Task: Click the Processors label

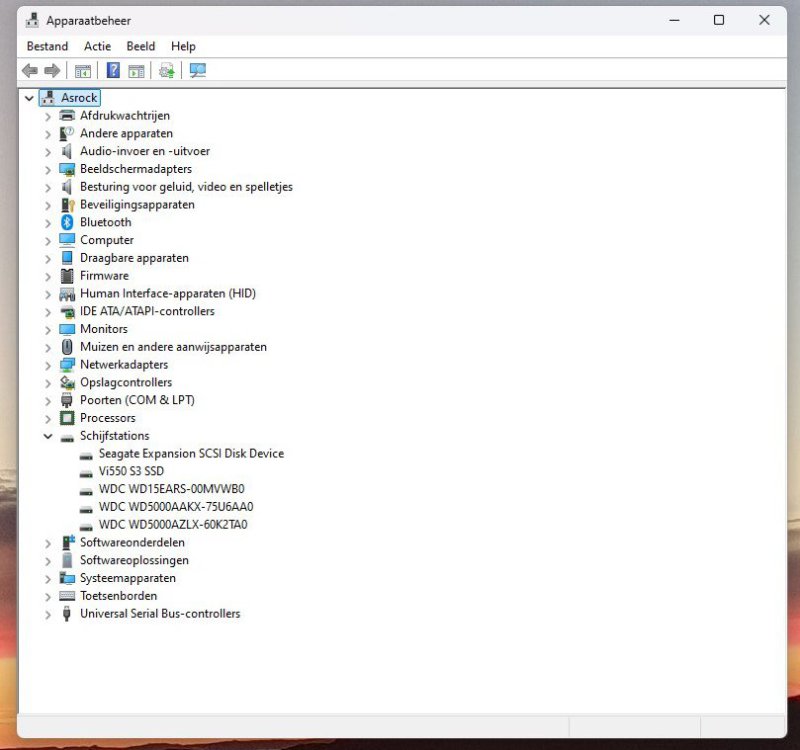Action: 108,418
